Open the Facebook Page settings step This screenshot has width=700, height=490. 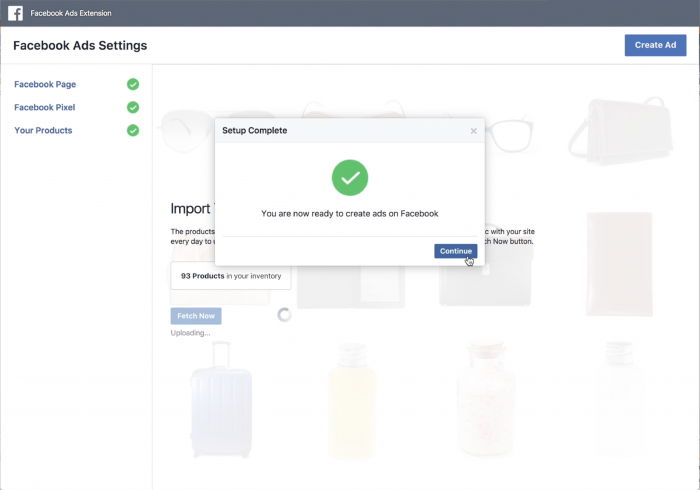[45, 84]
